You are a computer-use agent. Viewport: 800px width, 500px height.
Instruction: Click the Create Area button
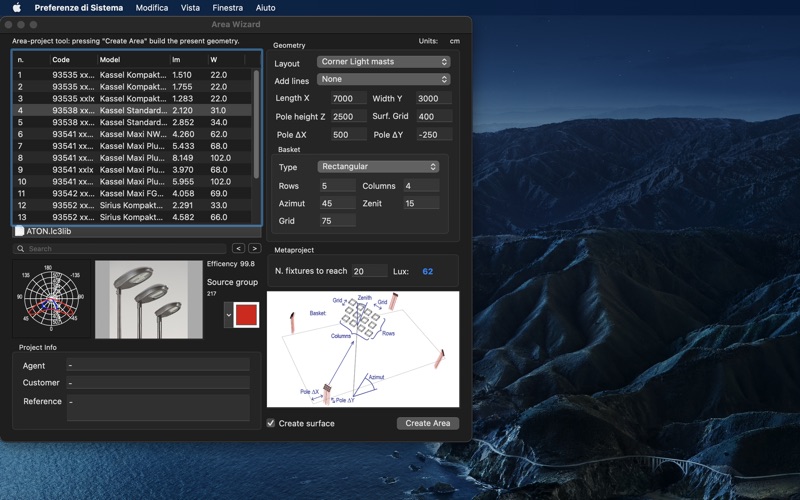[x=428, y=423]
